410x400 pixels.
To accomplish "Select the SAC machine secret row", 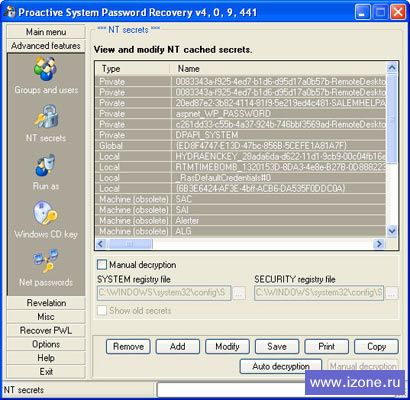I will (241, 199).
